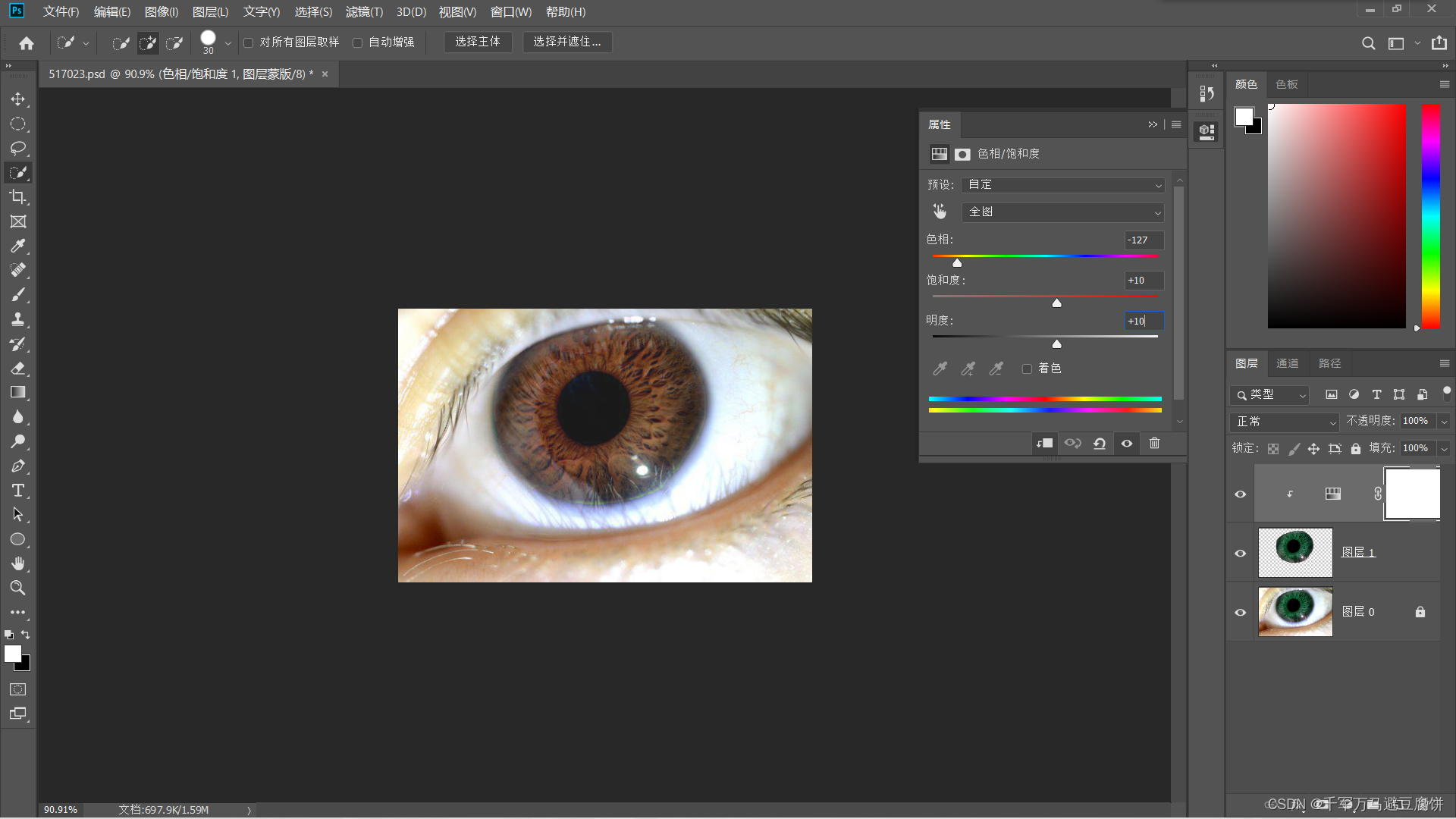Open the 正常 blend mode dropdown

tap(1285, 422)
